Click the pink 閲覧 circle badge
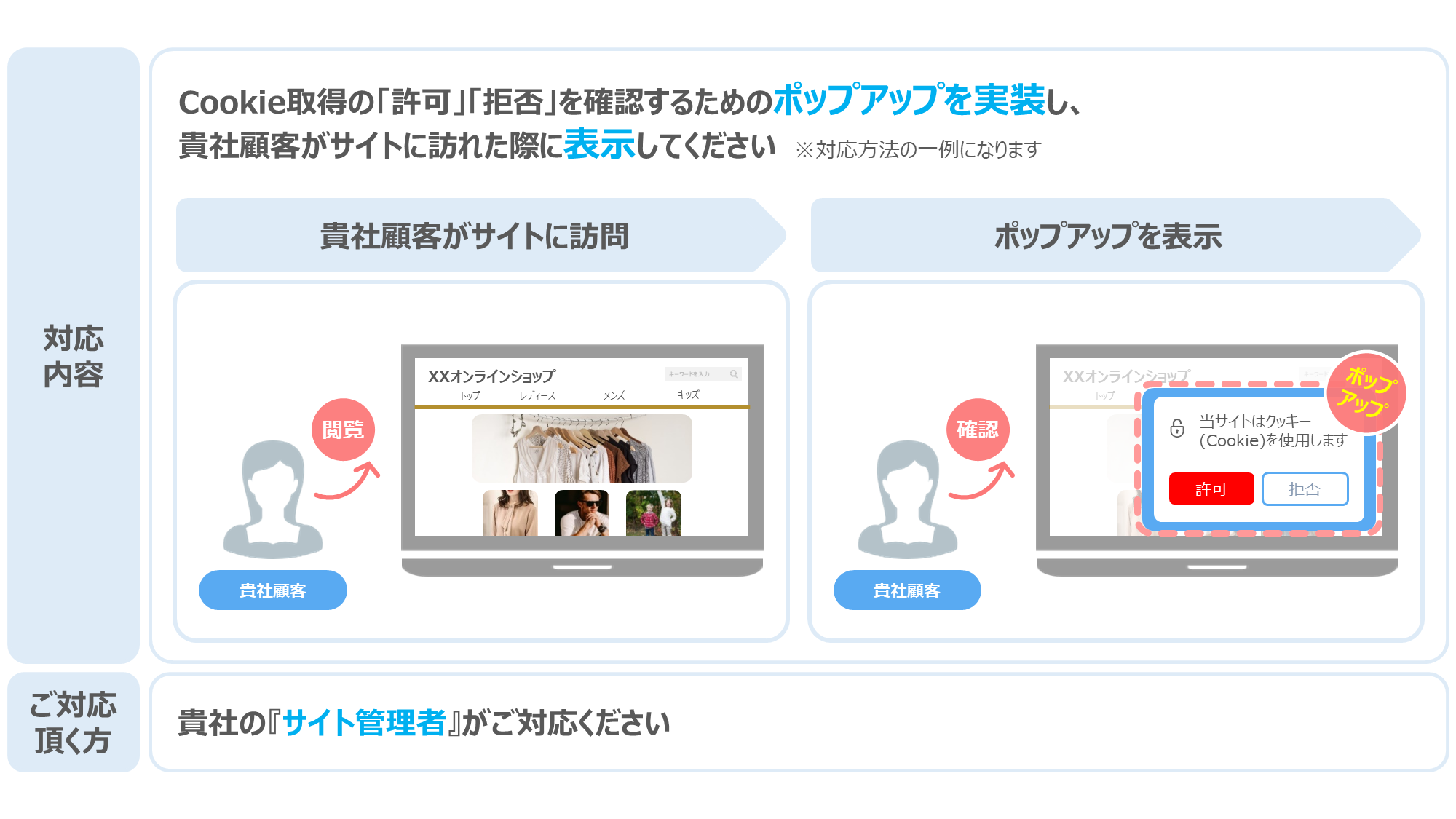This screenshot has height=819, width=1456. coord(343,430)
